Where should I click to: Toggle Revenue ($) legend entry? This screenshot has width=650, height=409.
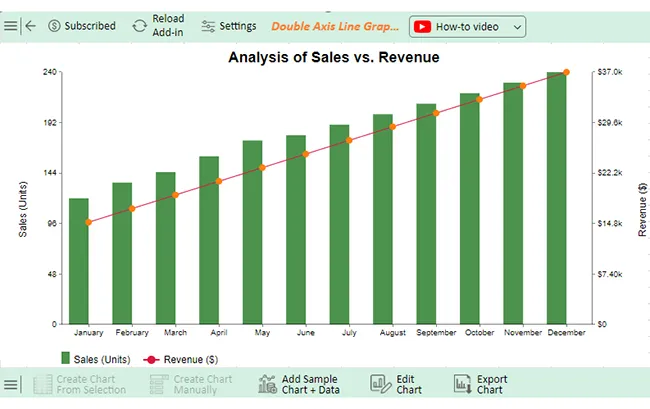click(181, 359)
